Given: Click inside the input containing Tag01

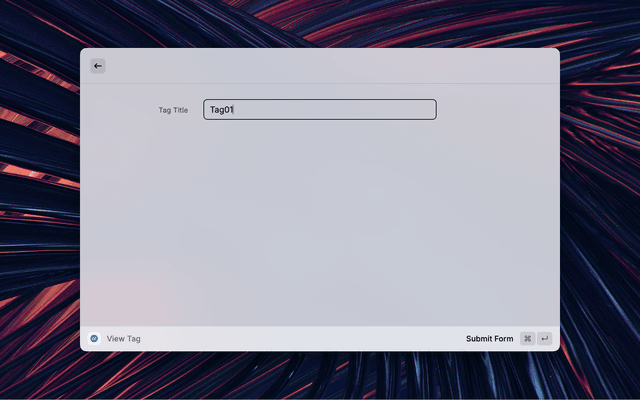Looking at the screenshot, I should [x=300, y=110].
